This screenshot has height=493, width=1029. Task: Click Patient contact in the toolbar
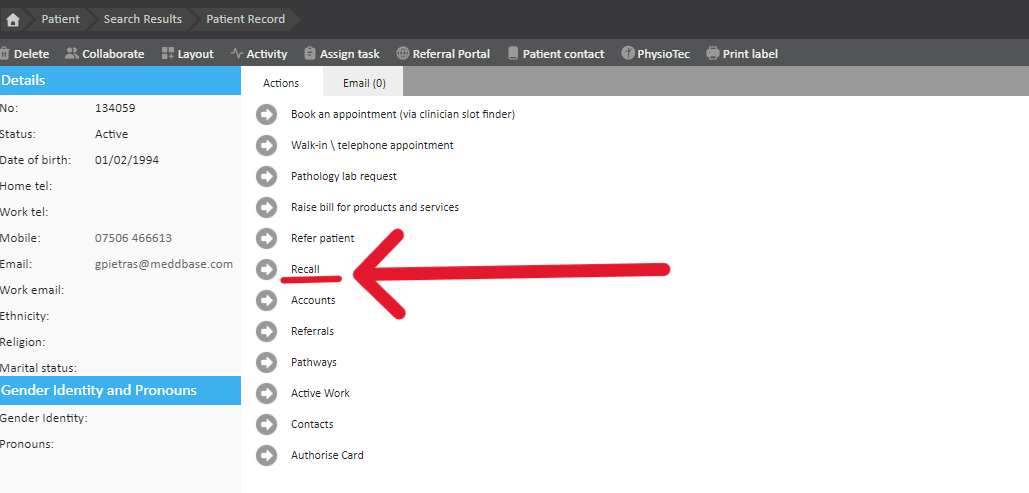point(555,54)
